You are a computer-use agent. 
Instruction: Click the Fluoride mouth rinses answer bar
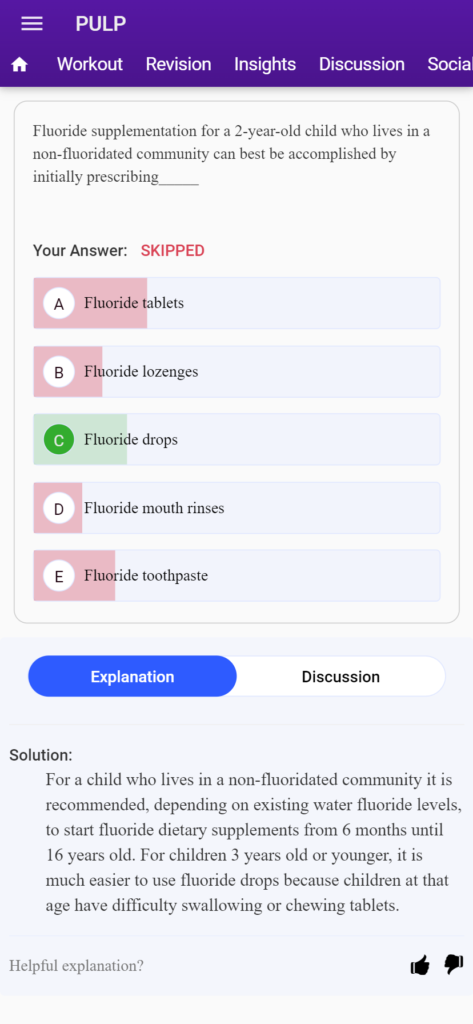(237, 508)
